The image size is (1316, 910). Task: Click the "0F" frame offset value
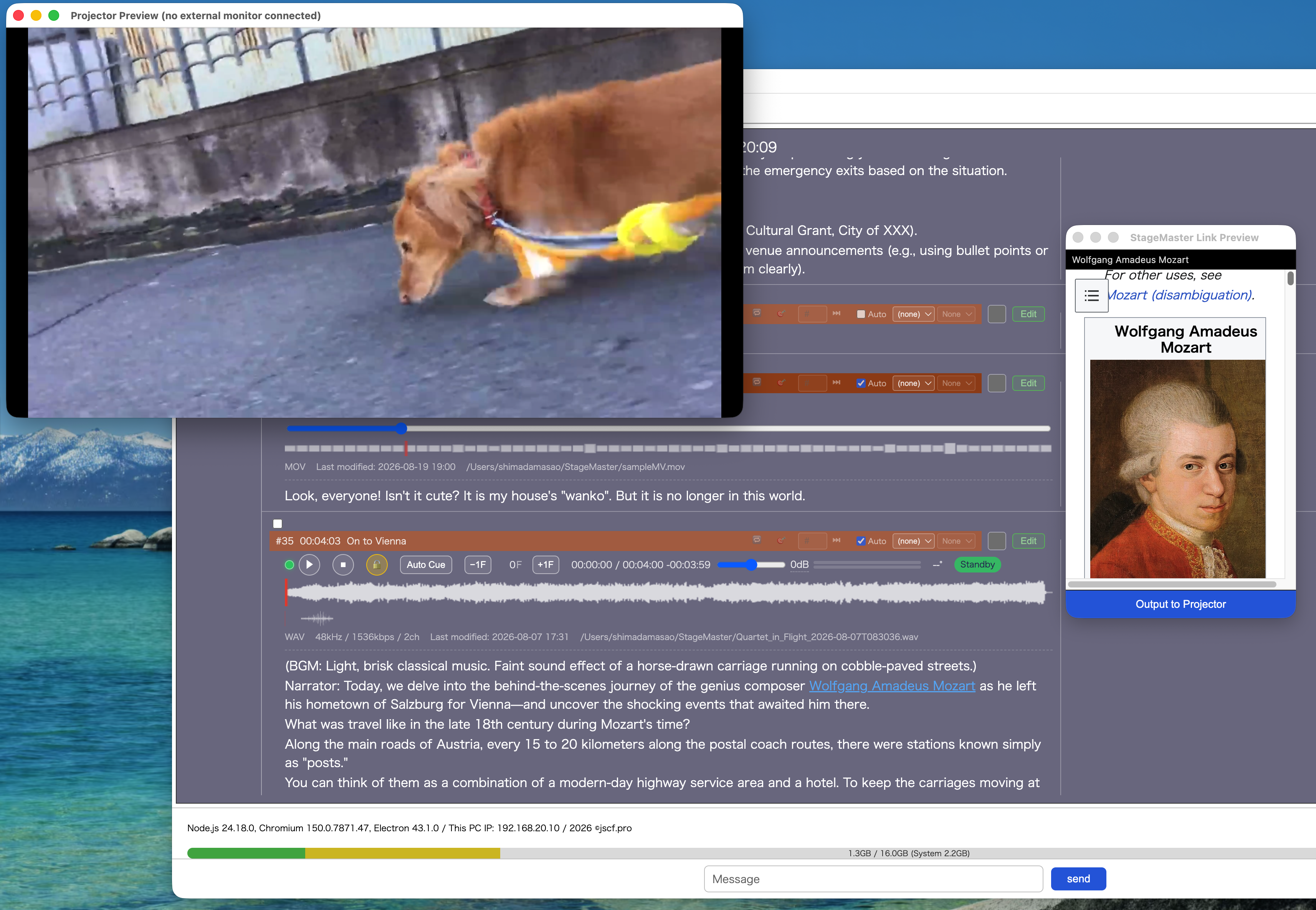coord(515,564)
